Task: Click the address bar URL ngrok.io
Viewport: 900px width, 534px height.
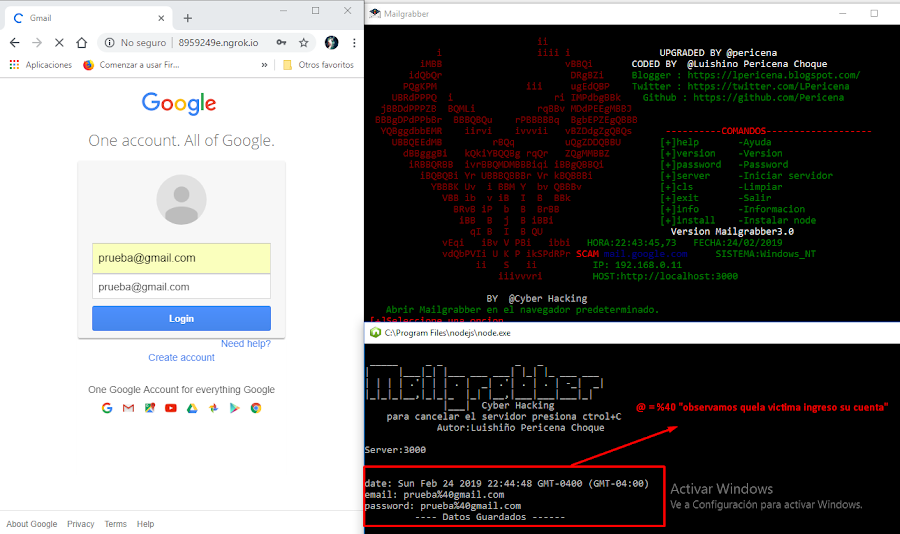Action: [218, 42]
